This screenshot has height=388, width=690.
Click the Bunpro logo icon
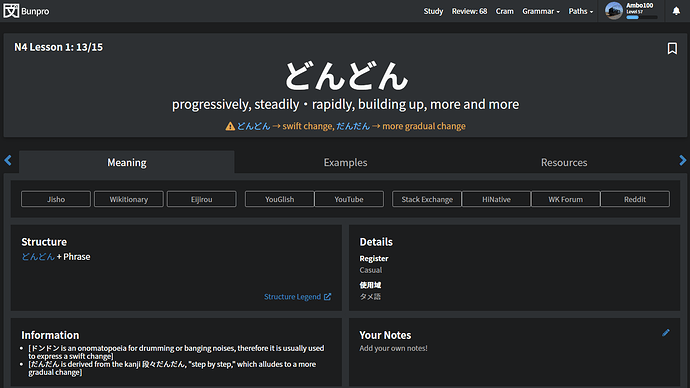point(11,11)
